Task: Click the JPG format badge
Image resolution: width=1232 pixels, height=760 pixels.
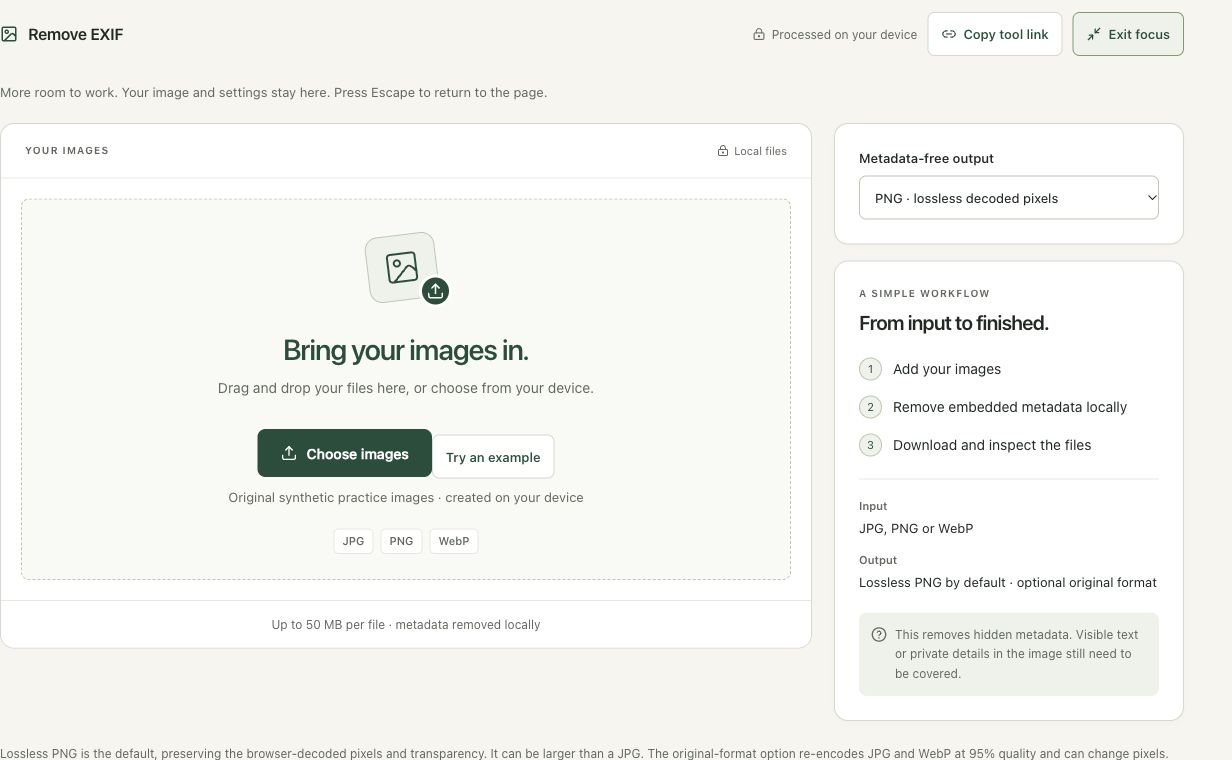Action: (353, 541)
